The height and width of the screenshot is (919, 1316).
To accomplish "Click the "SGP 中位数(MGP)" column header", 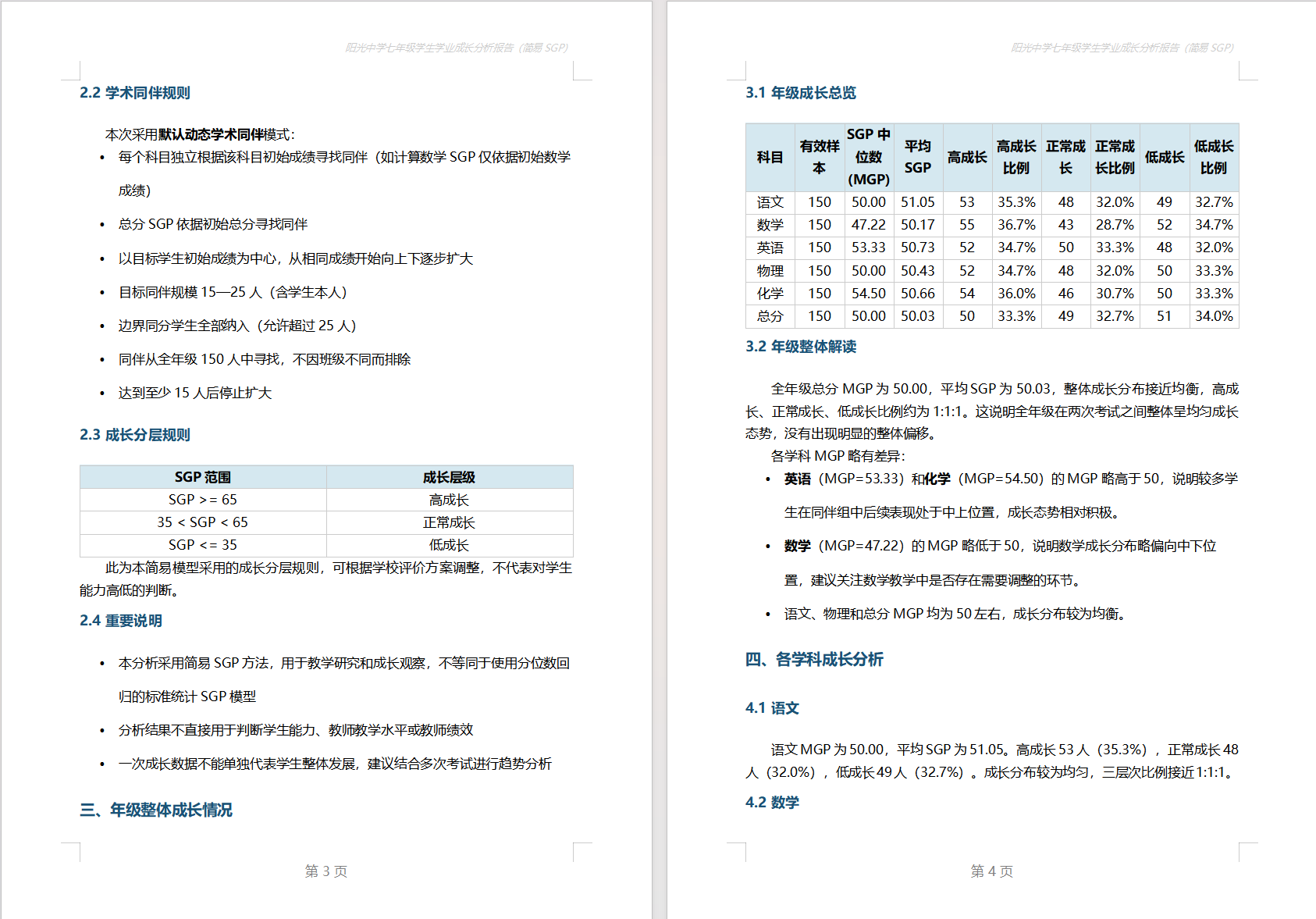I will pyautogui.click(x=869, y=158).
